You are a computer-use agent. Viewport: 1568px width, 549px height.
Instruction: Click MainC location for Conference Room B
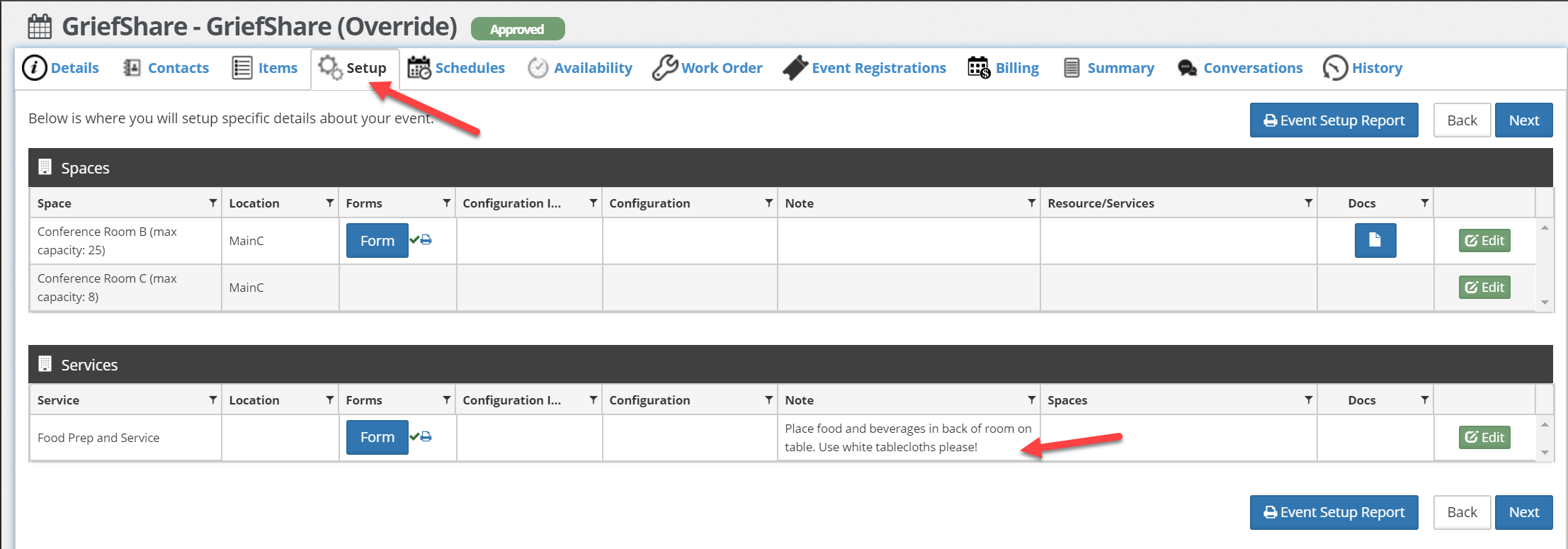pyautogui.click(x=246, y=241)
